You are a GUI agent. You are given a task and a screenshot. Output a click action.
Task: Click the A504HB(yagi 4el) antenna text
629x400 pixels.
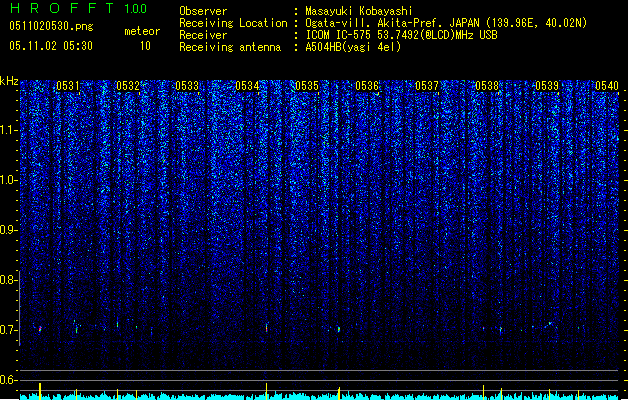[353, 47]
